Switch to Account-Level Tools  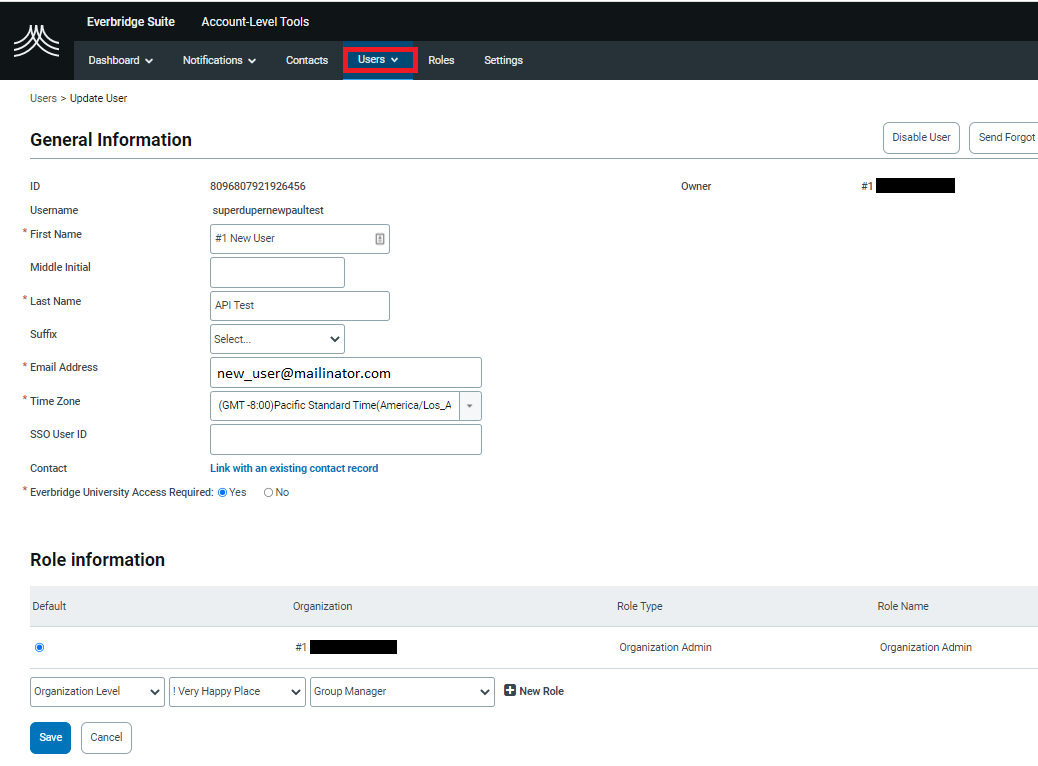click(255, 22)
